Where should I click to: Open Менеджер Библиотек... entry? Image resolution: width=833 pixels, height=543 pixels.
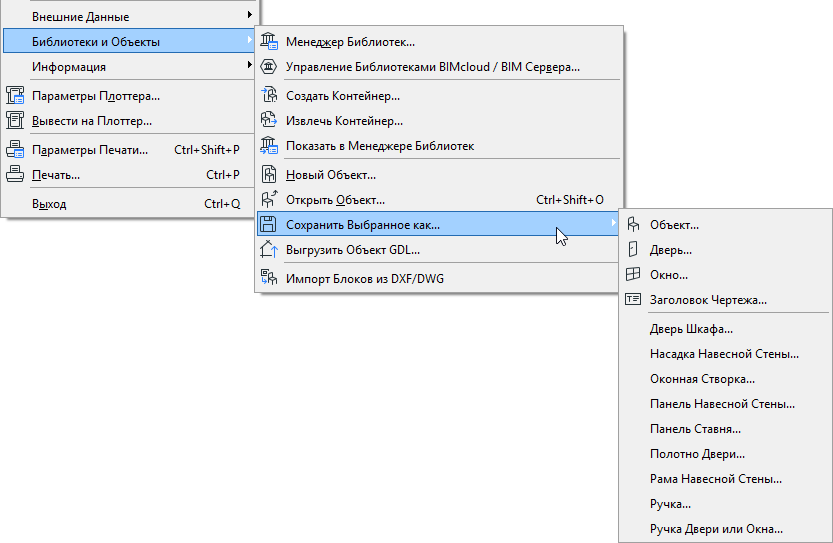[x=438, y=41]
